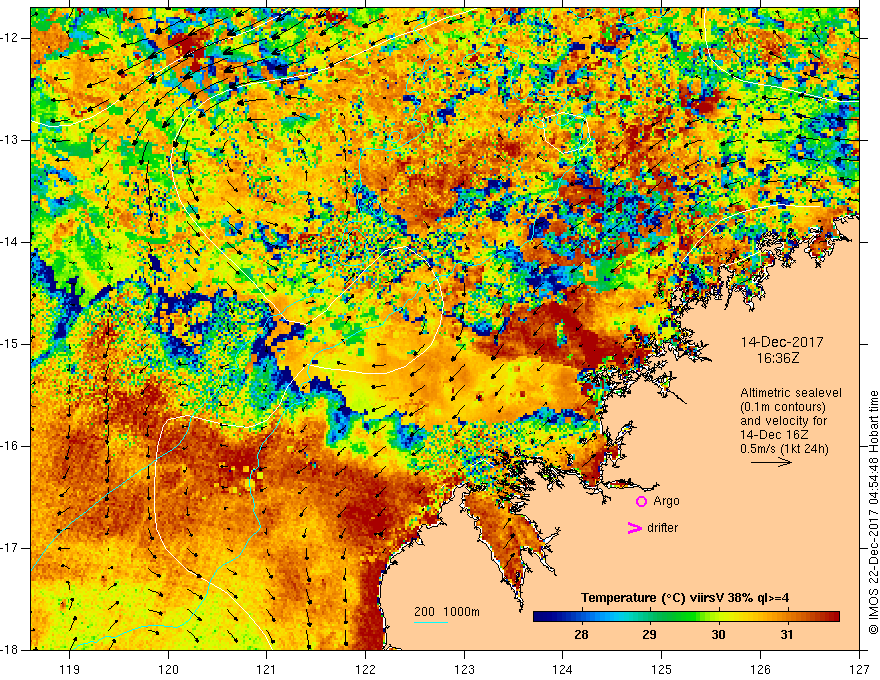This screenshot has height=680, width=880.
Task: Click longitude label 124
Action: (563, 669)
